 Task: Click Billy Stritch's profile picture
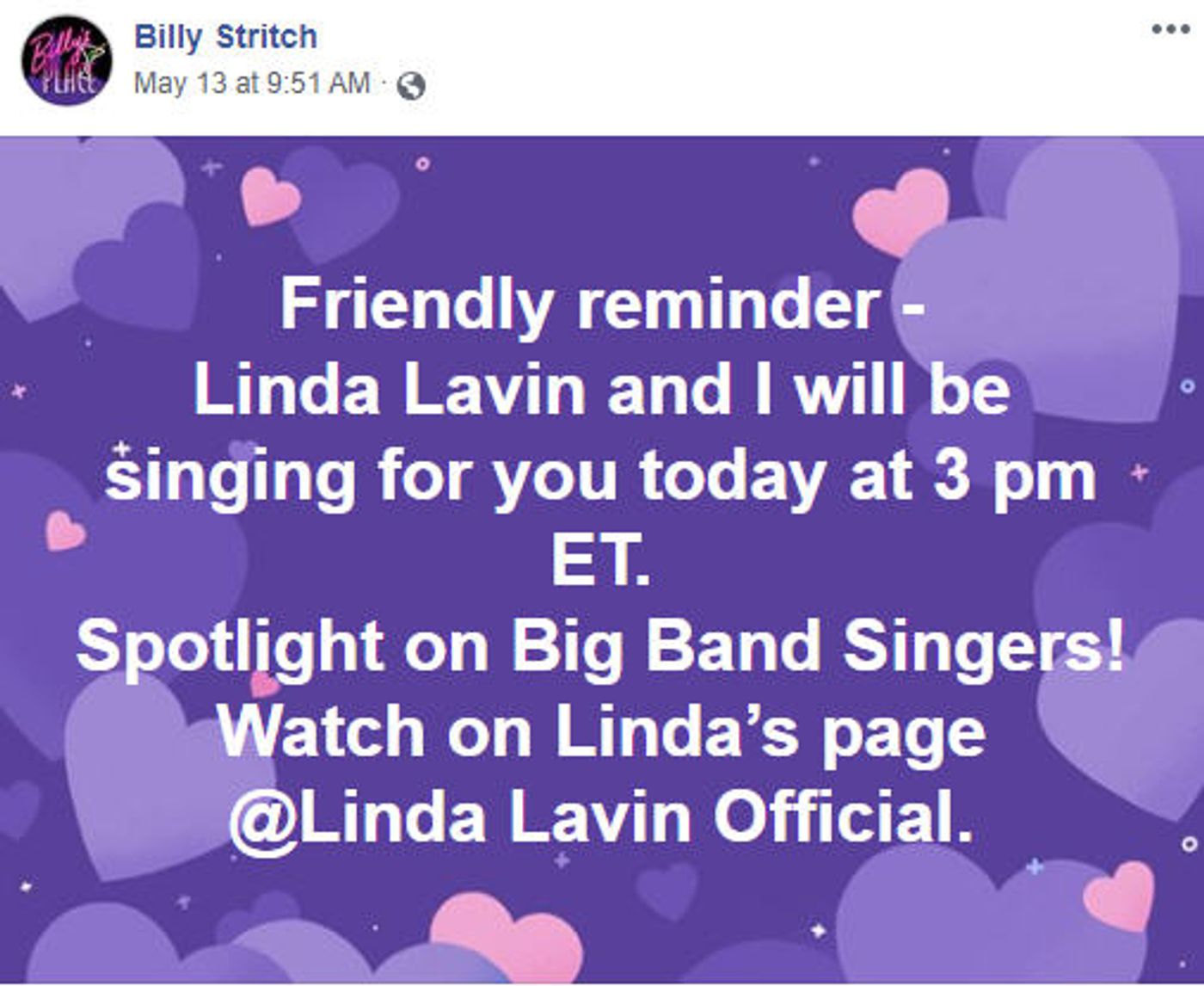(x=66, y=61)
